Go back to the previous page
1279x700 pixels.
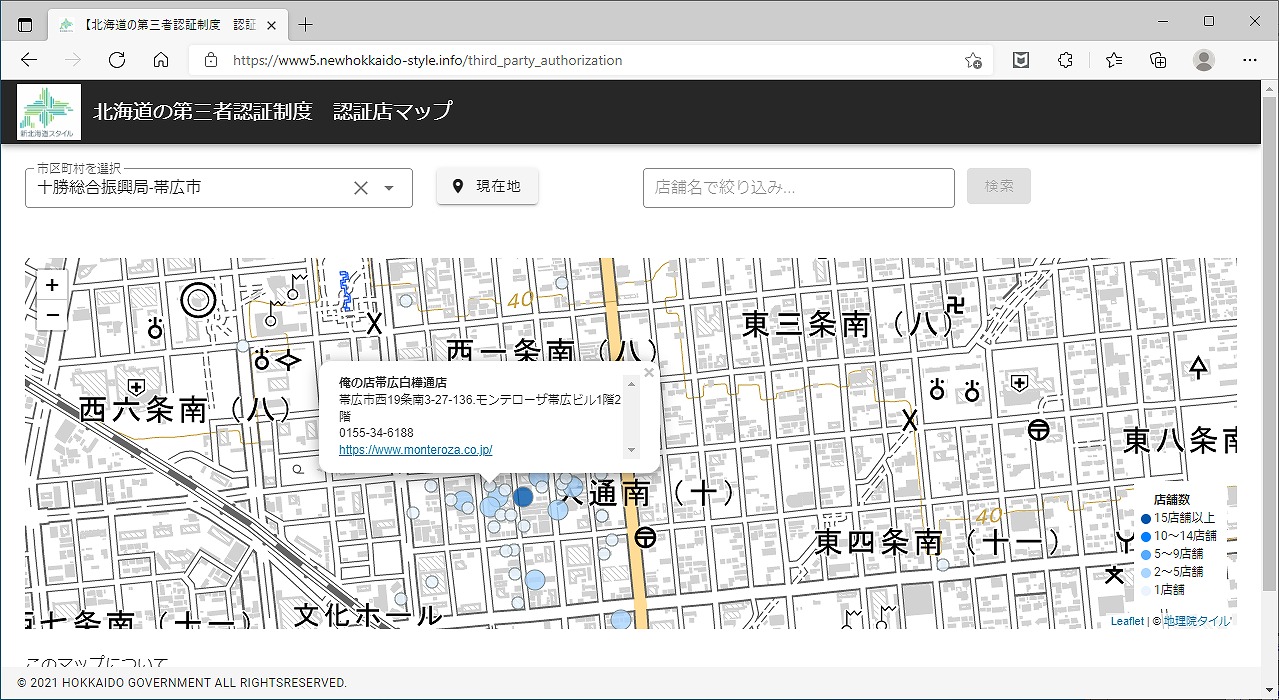[x=29, y=60]
